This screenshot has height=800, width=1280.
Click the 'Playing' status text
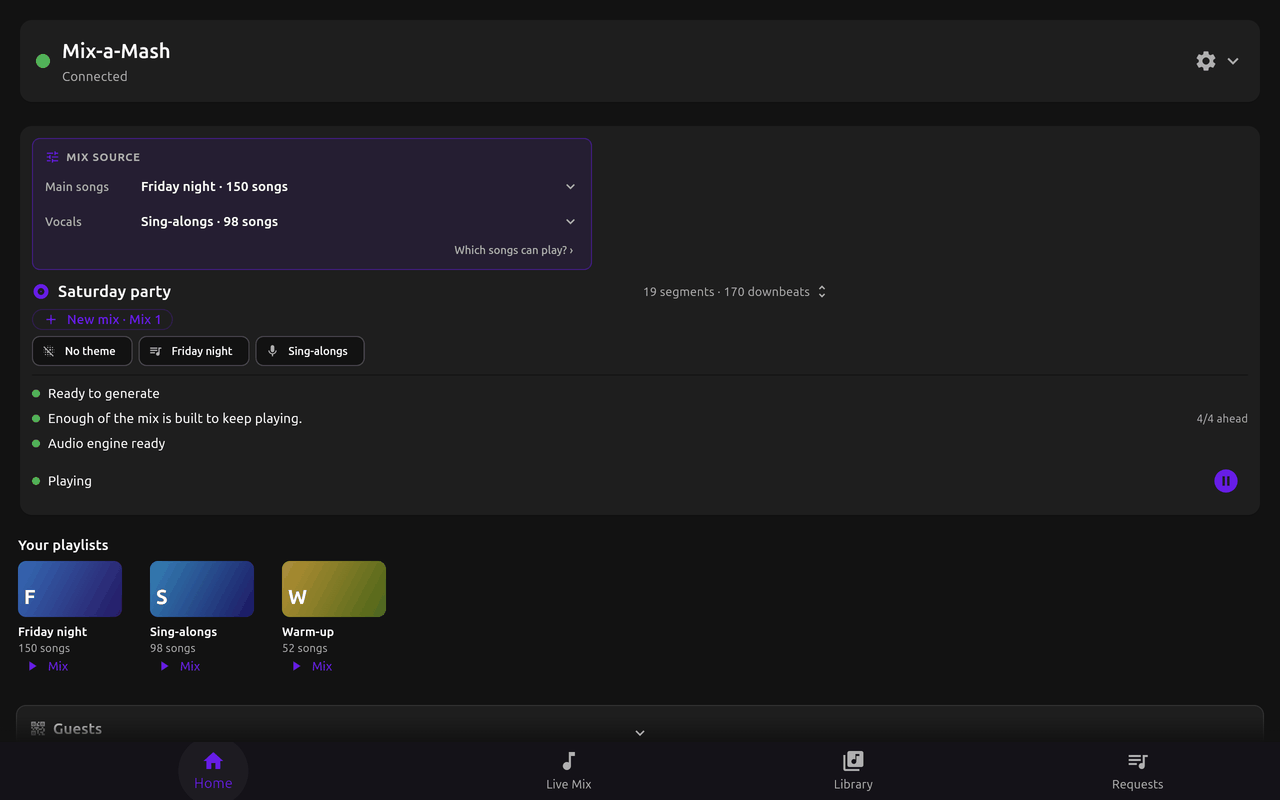pyautogui.click(x=70, y=481)
